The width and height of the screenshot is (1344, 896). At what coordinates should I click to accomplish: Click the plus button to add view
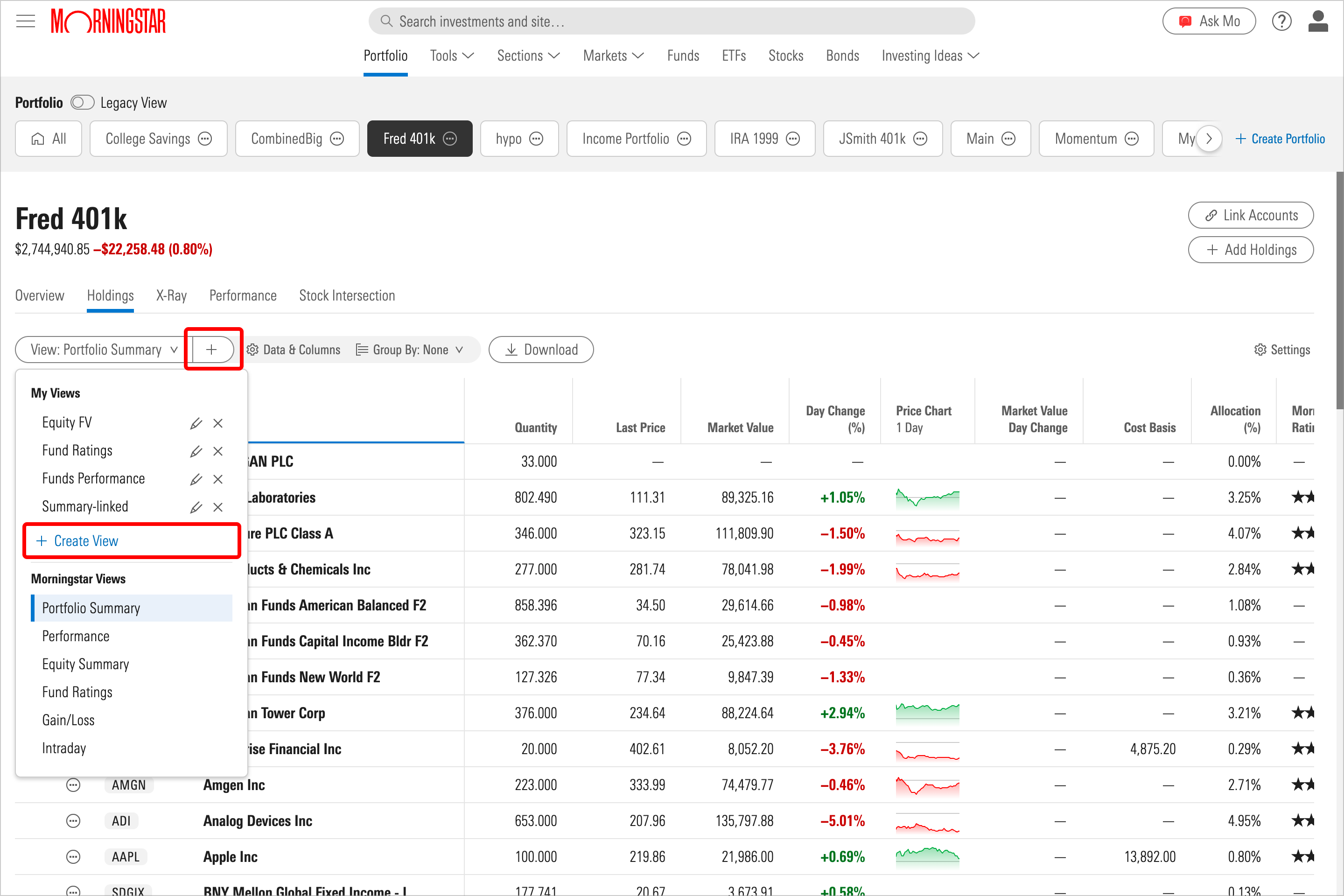[213, 350]
